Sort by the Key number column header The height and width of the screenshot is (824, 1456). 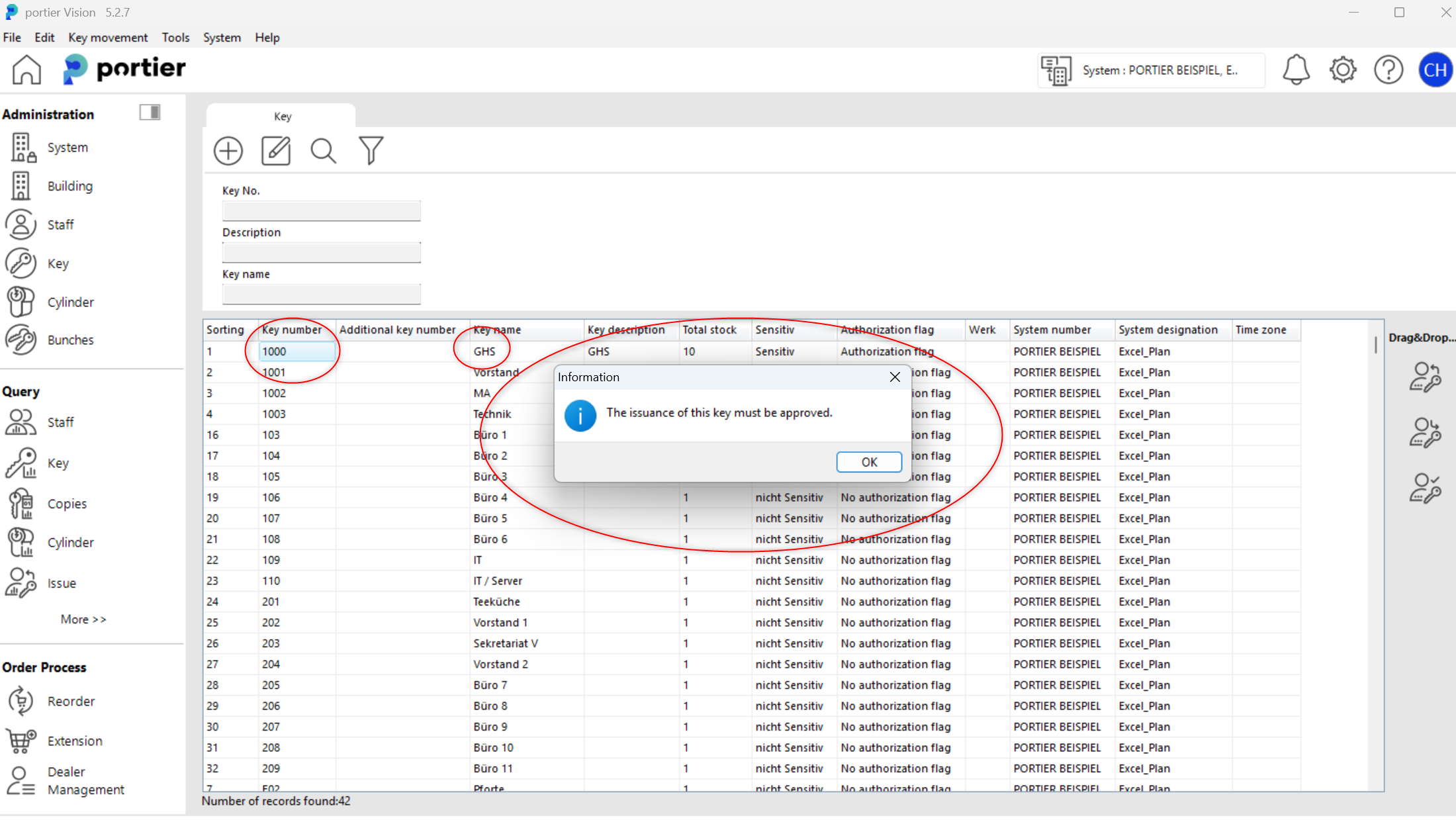pos(292,330)
